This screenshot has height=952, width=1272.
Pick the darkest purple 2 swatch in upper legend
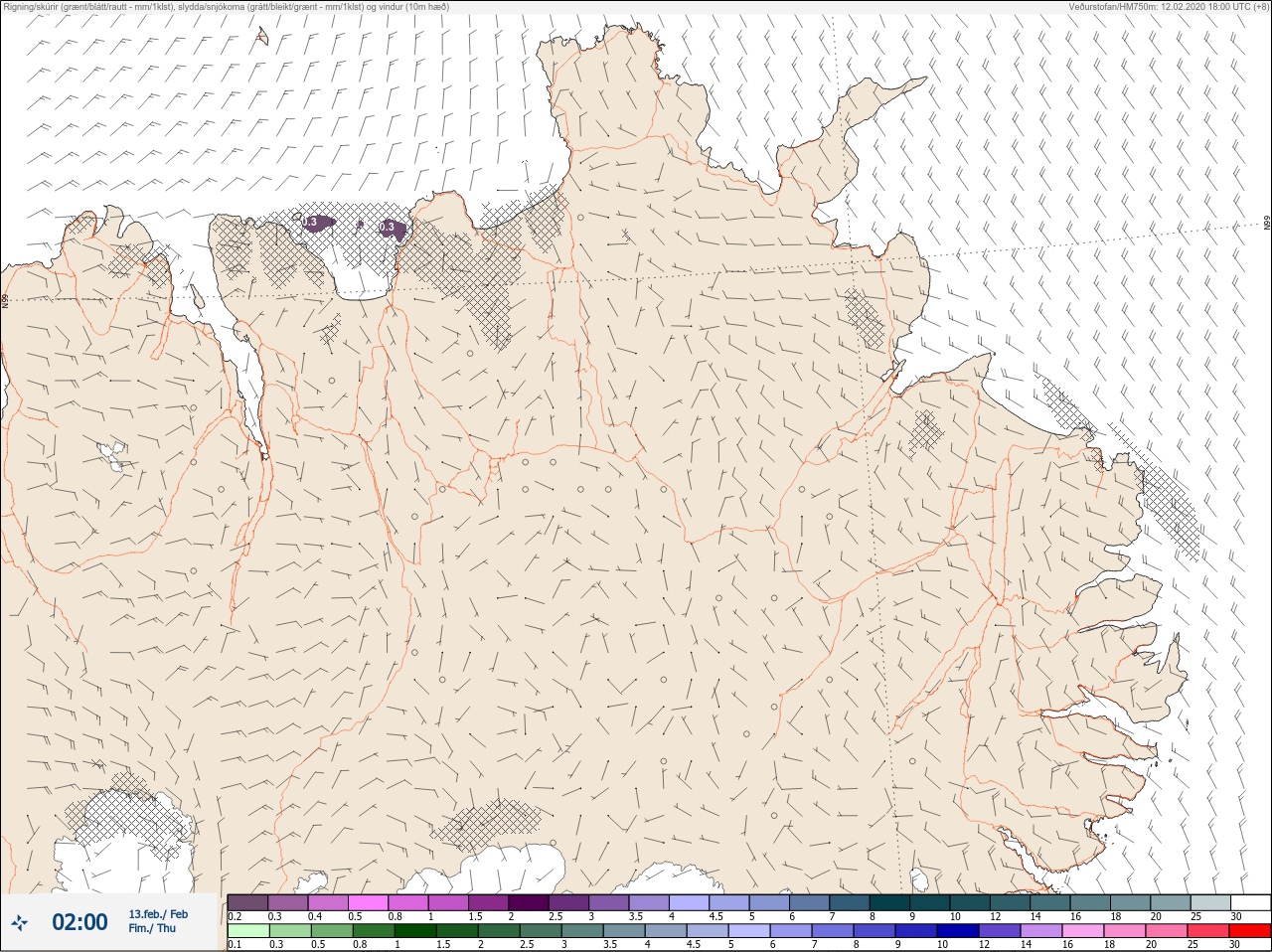coord(529,902)
